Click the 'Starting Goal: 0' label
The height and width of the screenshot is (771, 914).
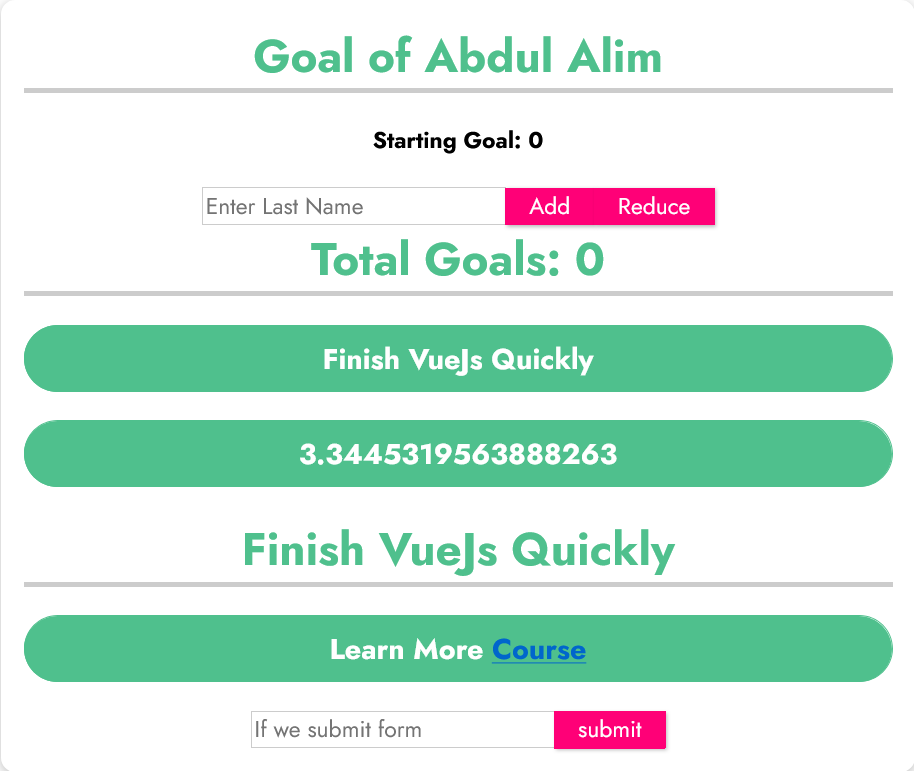click(458, 141)
